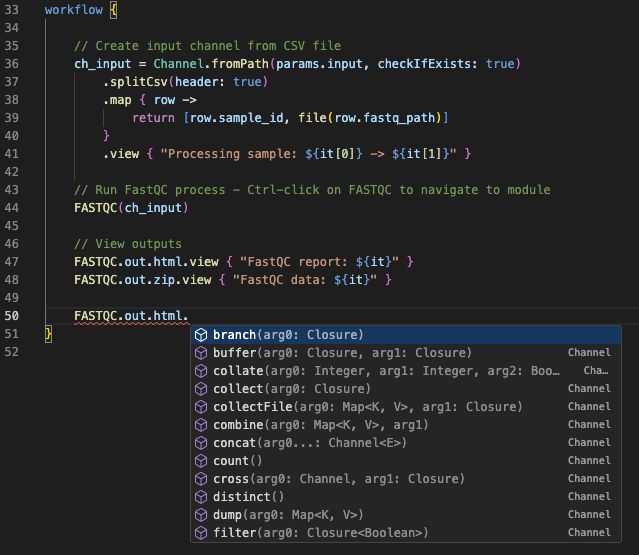The width and height of the screenshot is (639, 555).
Task: Click the cube icon beside concat
Action: [x=201, y=443]
